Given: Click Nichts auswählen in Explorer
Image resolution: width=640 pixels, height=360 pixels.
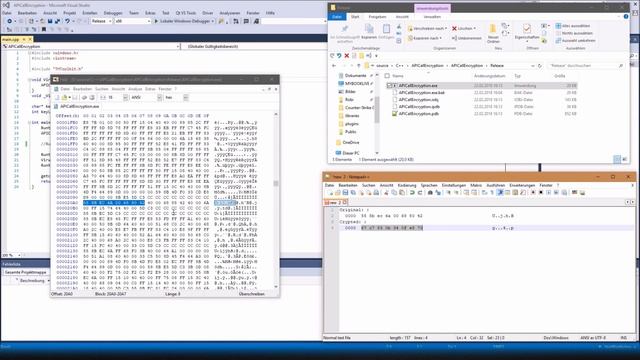Looking at the screenshot, I should point(574,33).
